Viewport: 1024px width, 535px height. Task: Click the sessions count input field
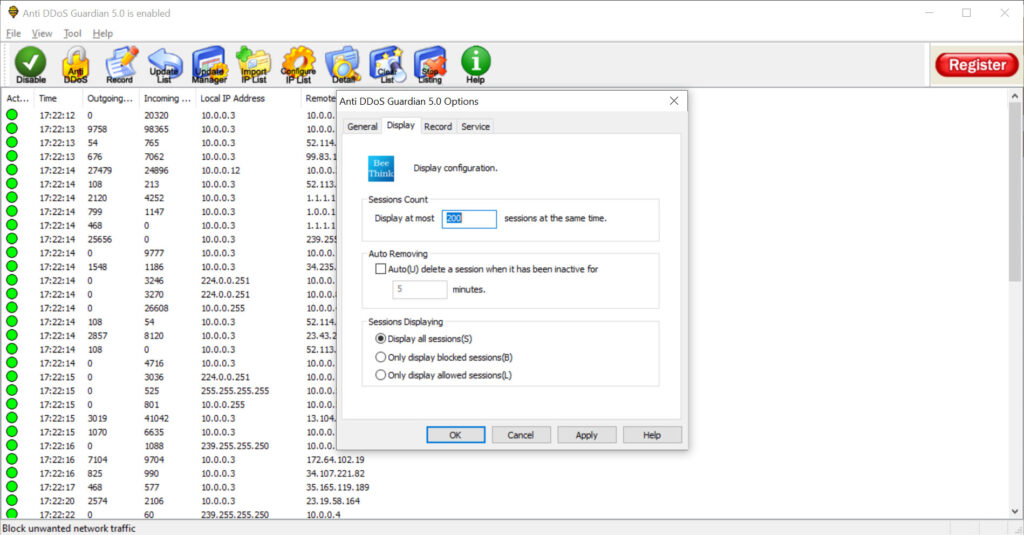point(469,218)
